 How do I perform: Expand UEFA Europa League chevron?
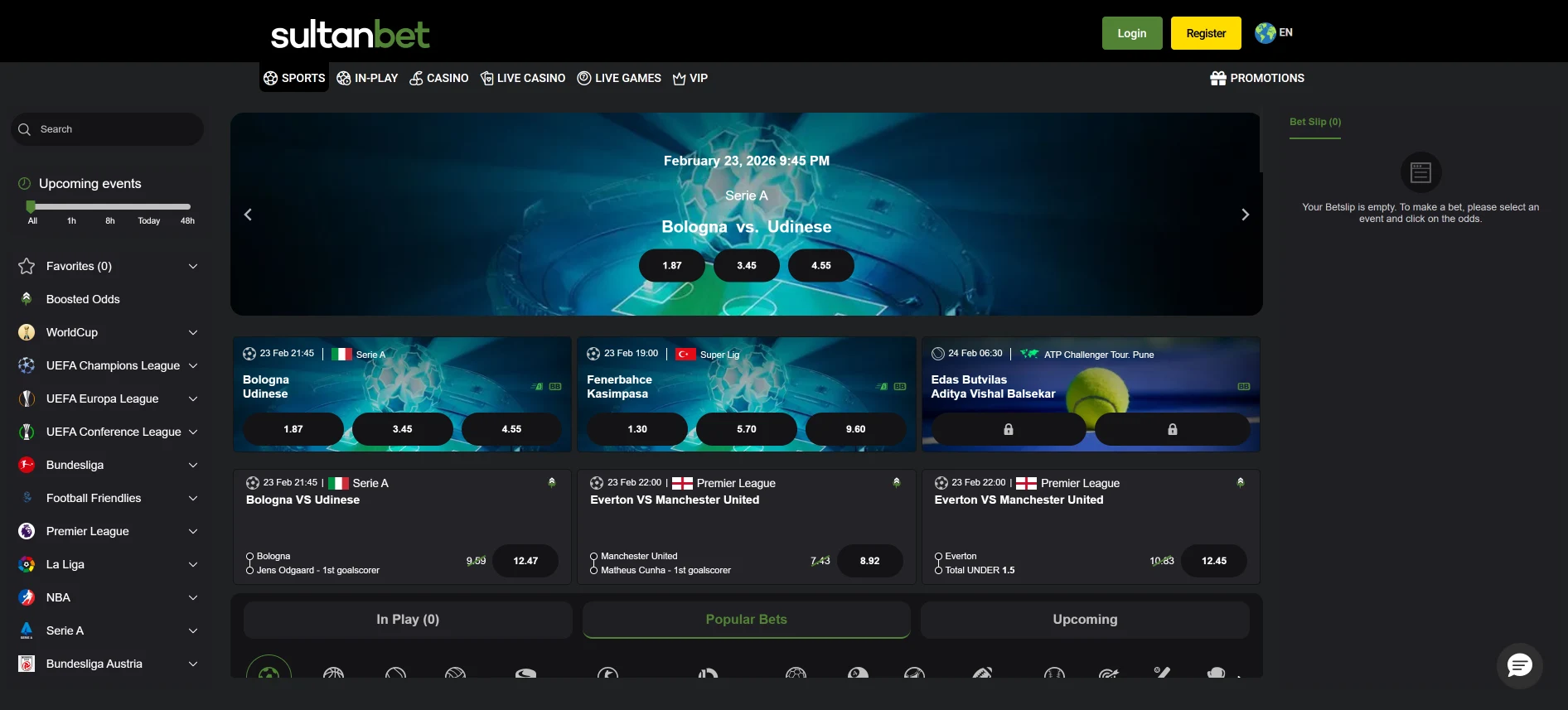(x=193, y=398)
